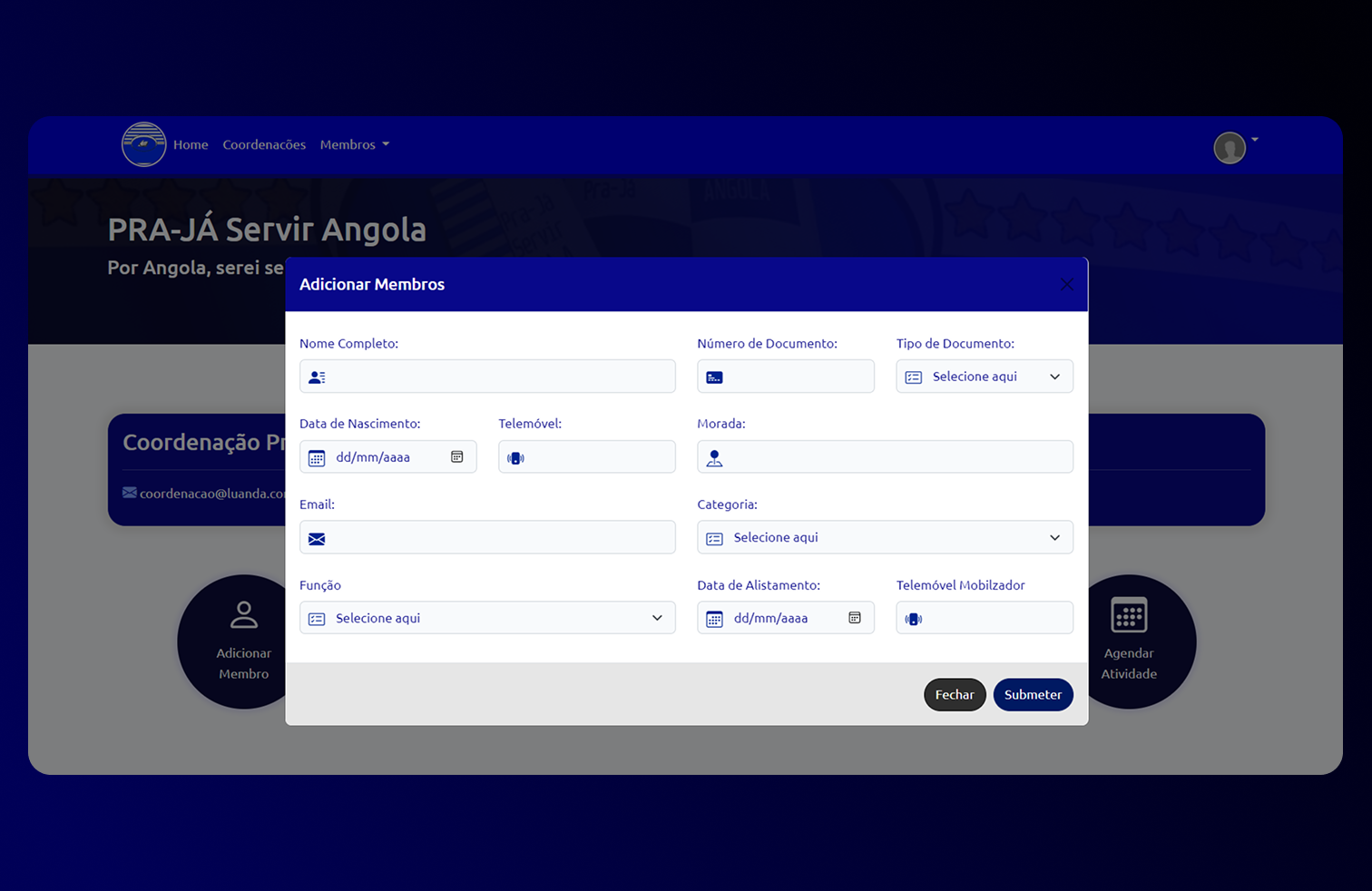Click the Fechar button
This screenshot has height=891, width=1372.
click(955, 695)
